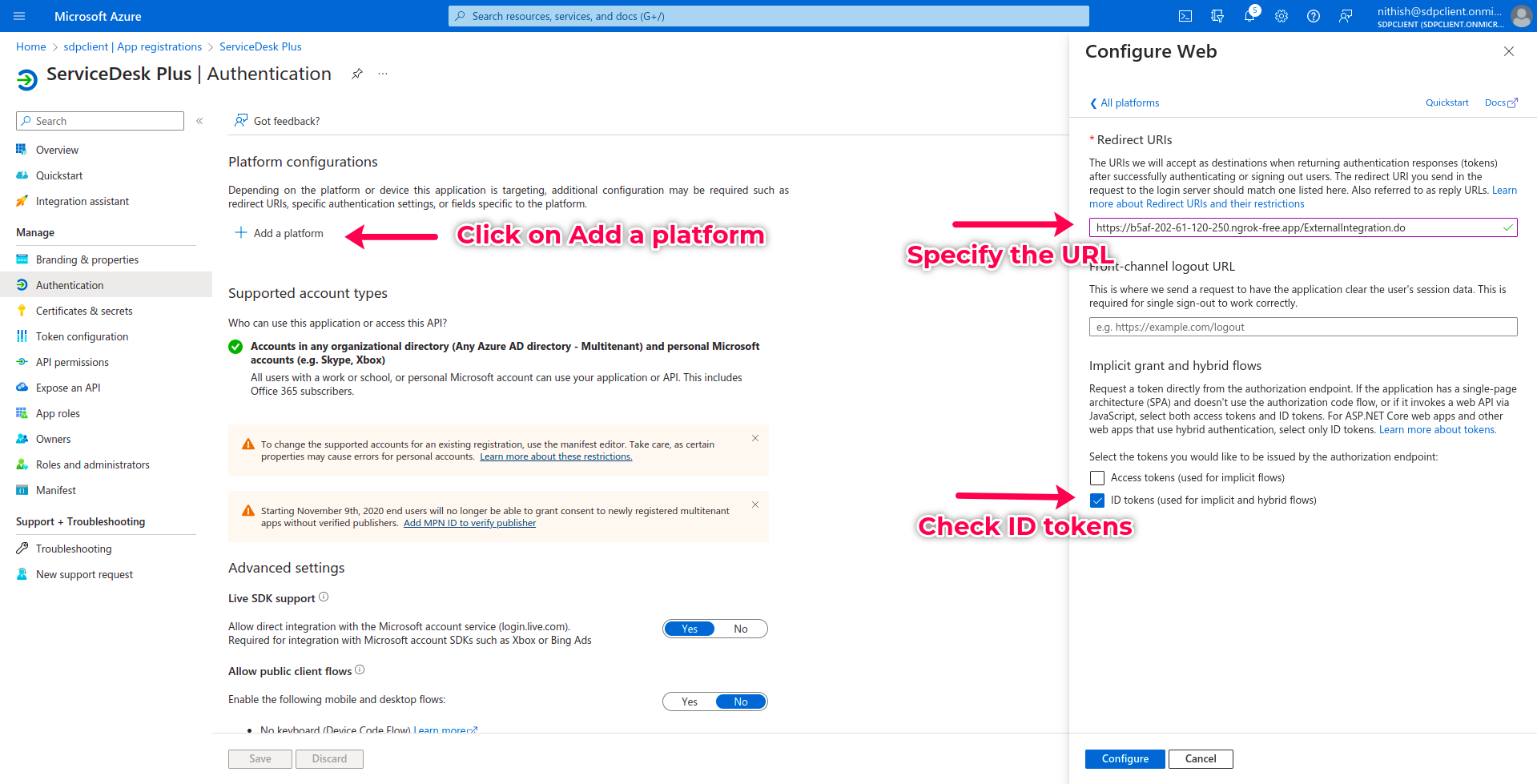Go to Home breadcrumb
This screenshot has width=1537, height=784.
coord(31,46)
